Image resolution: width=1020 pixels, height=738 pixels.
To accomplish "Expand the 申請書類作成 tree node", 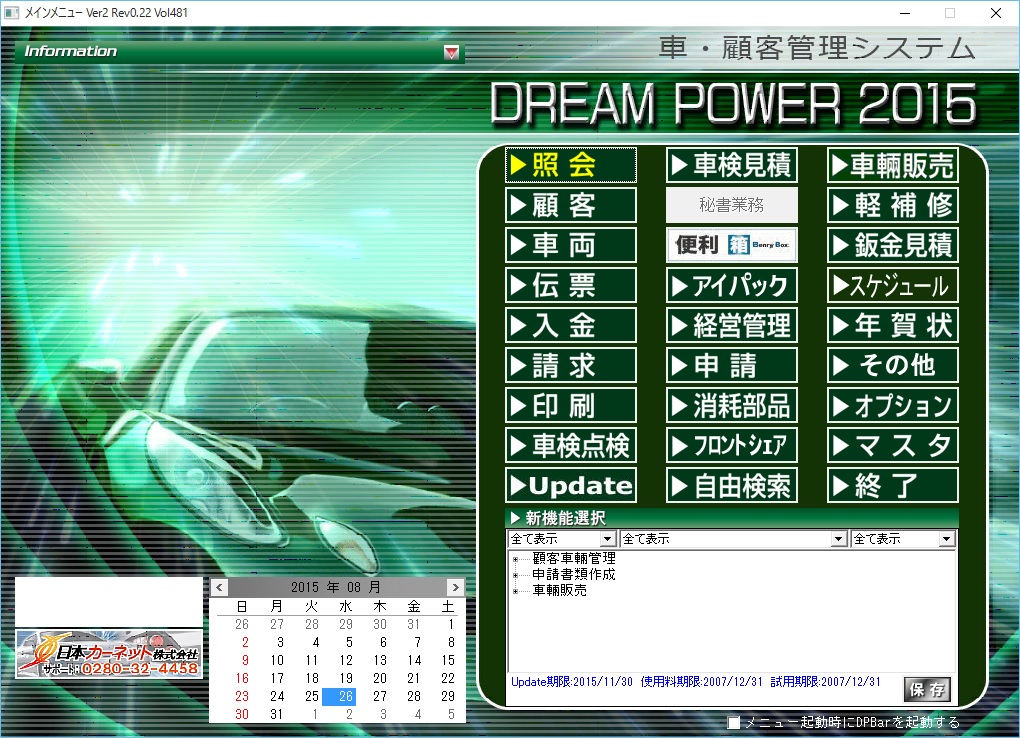I will [x=515, y=575].
